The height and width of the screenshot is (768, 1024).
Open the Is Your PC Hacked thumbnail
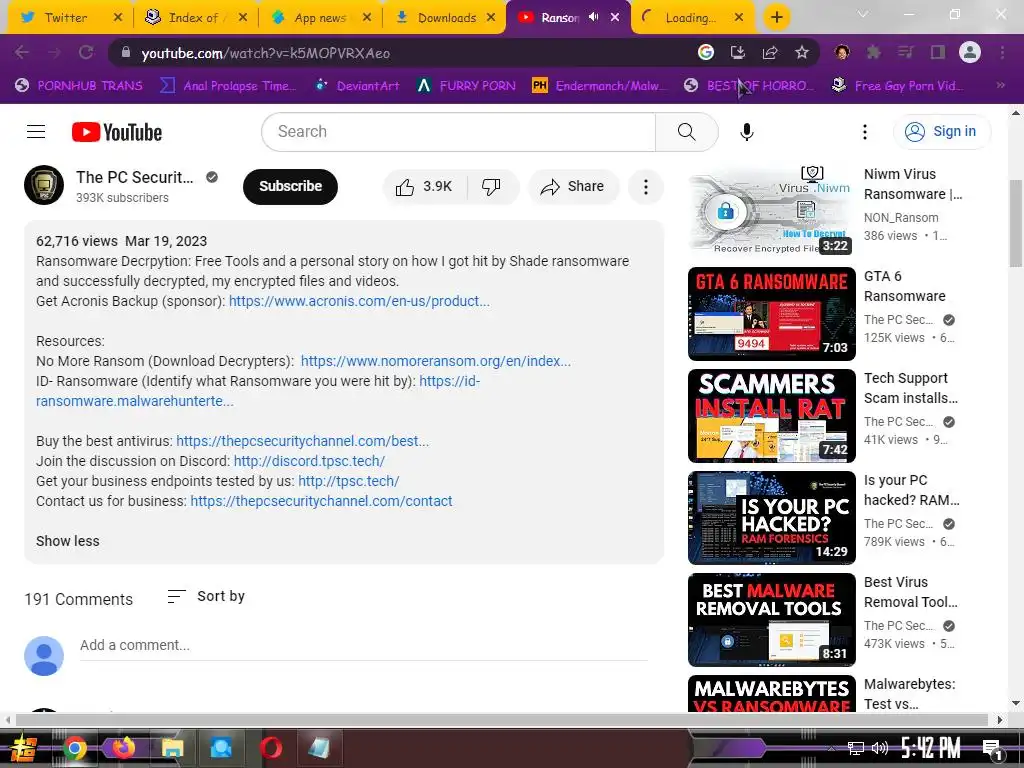tap(771, 517)
